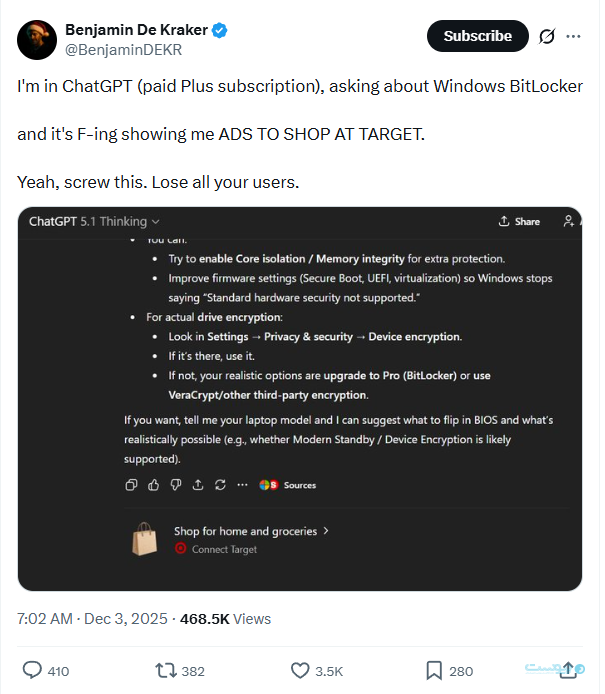This screenshot has height=694, width=605.
Task: Click the ChatGPT Share button
Action: click(519, 221)
